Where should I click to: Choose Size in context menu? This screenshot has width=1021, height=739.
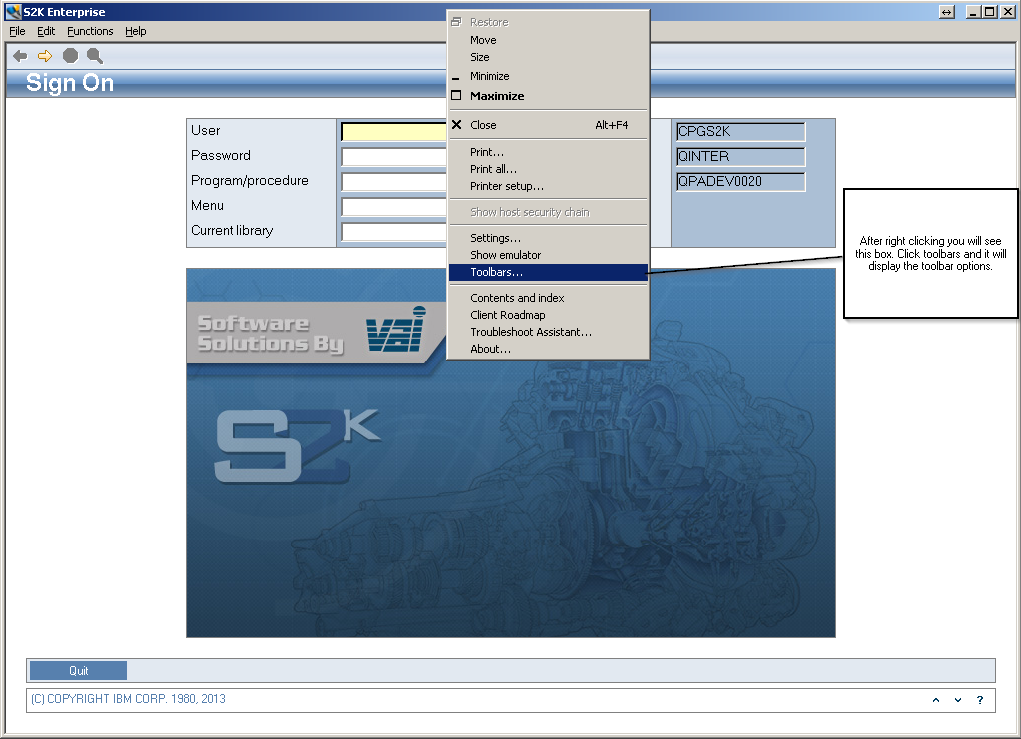pyautogui.click(x=548, y=57)
